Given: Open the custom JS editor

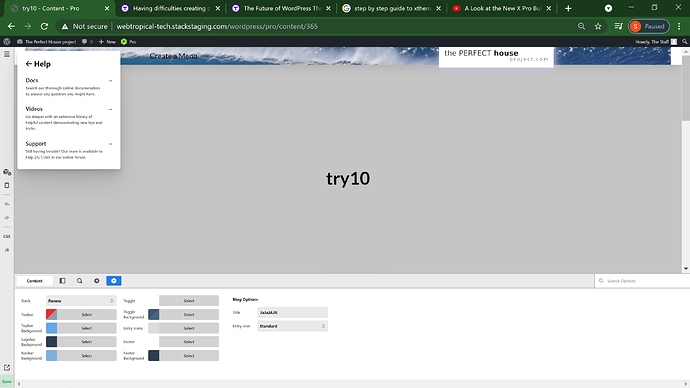Looking at the screenshot, I should tap(7, 250).
